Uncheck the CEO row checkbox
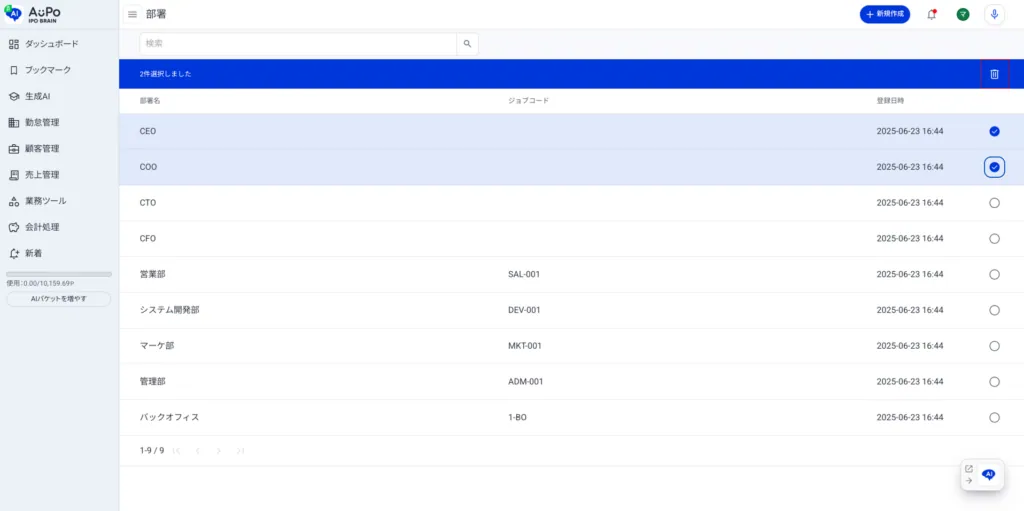This screenshot has width=1024, height=511. click(995, 131)
